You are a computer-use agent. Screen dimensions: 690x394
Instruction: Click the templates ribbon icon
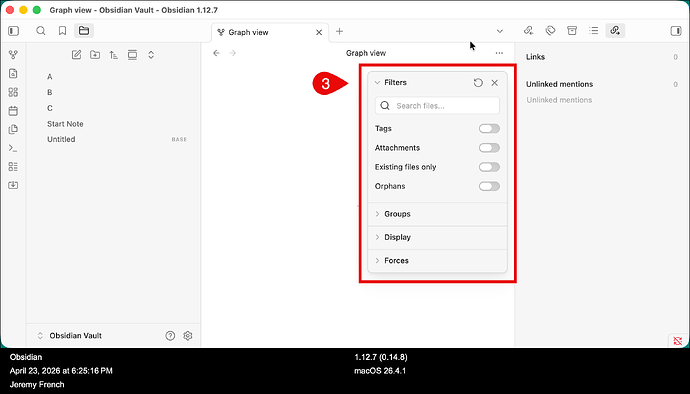(13, 129)
